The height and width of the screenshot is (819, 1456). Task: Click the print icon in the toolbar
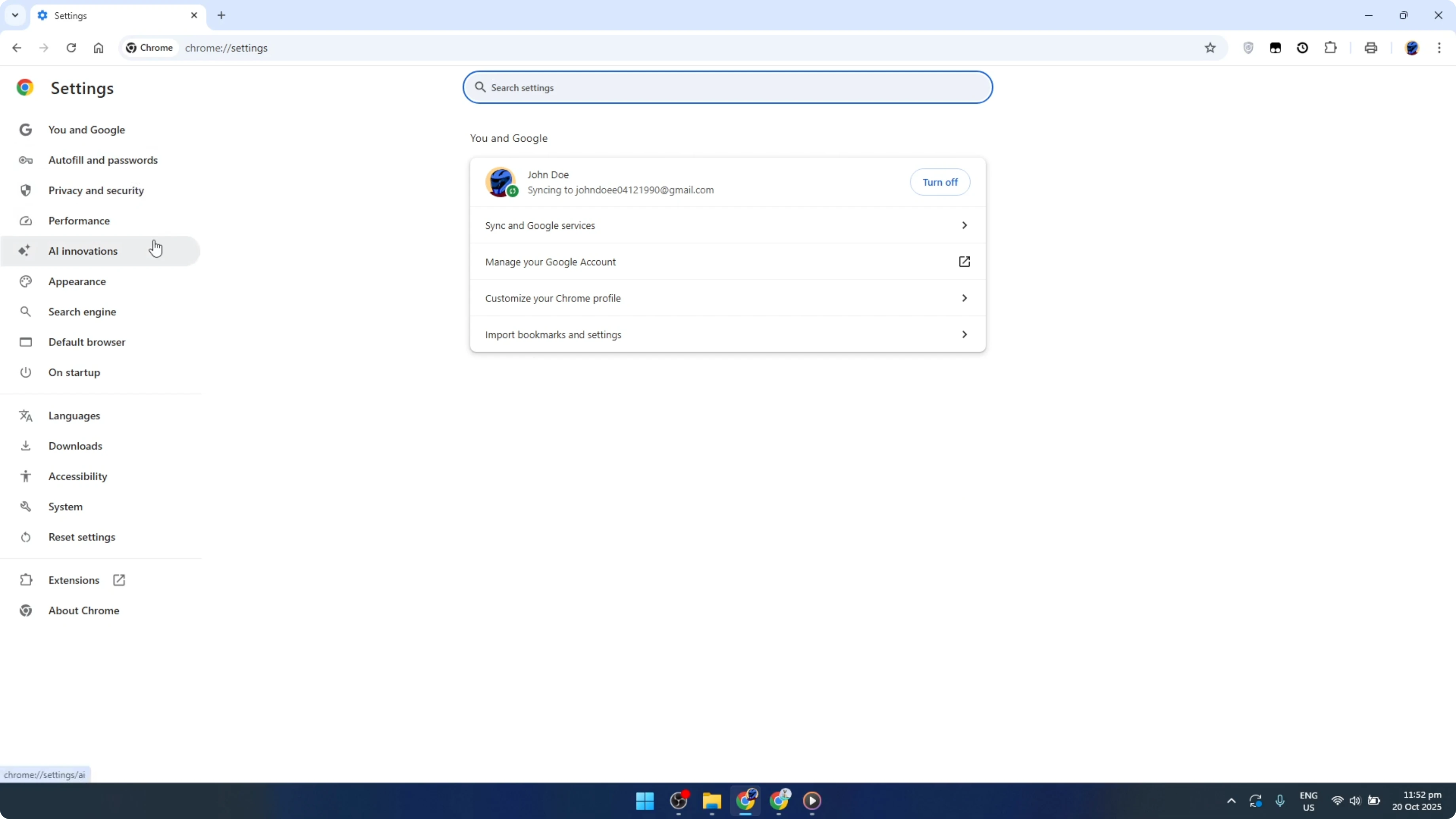[1371, 47]
